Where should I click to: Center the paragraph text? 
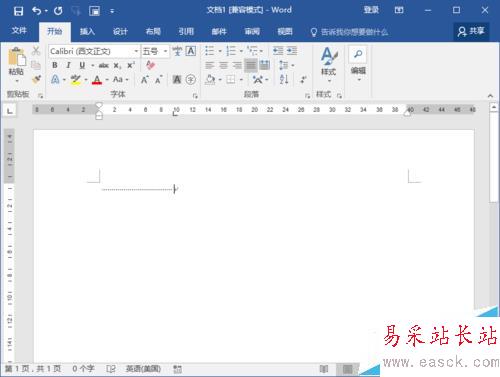(223, 65)
